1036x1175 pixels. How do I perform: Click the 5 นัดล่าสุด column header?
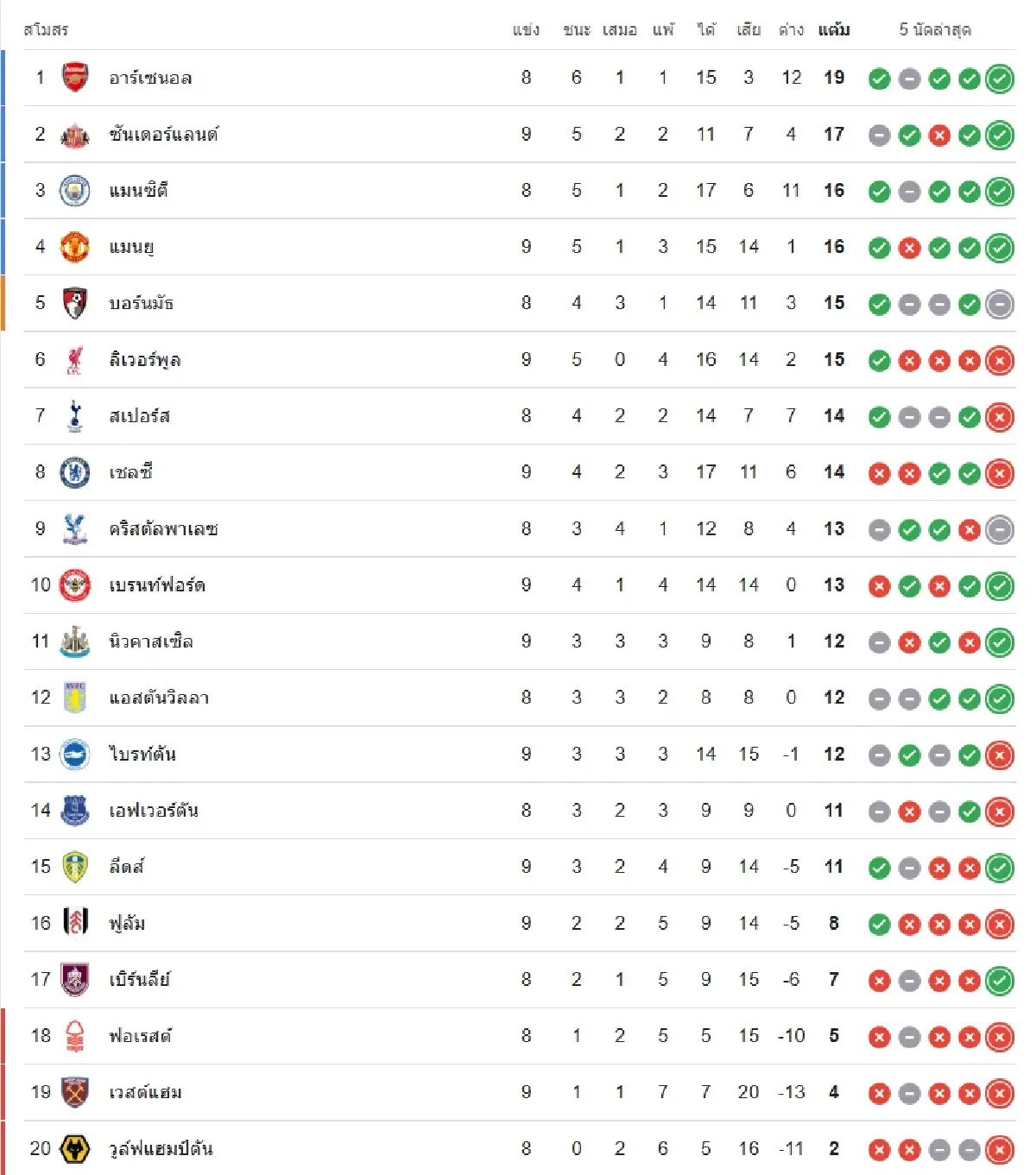[935, 30]
